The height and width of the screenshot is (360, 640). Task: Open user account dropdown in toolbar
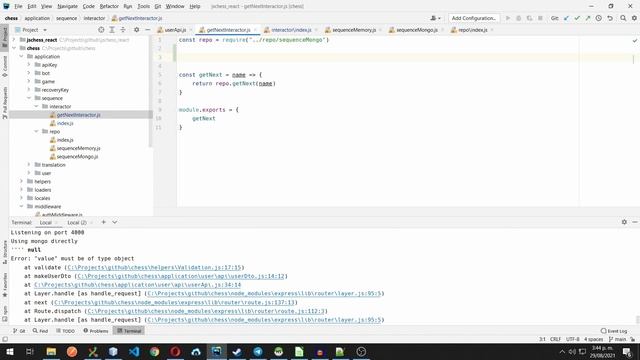[x=436, y=18]
